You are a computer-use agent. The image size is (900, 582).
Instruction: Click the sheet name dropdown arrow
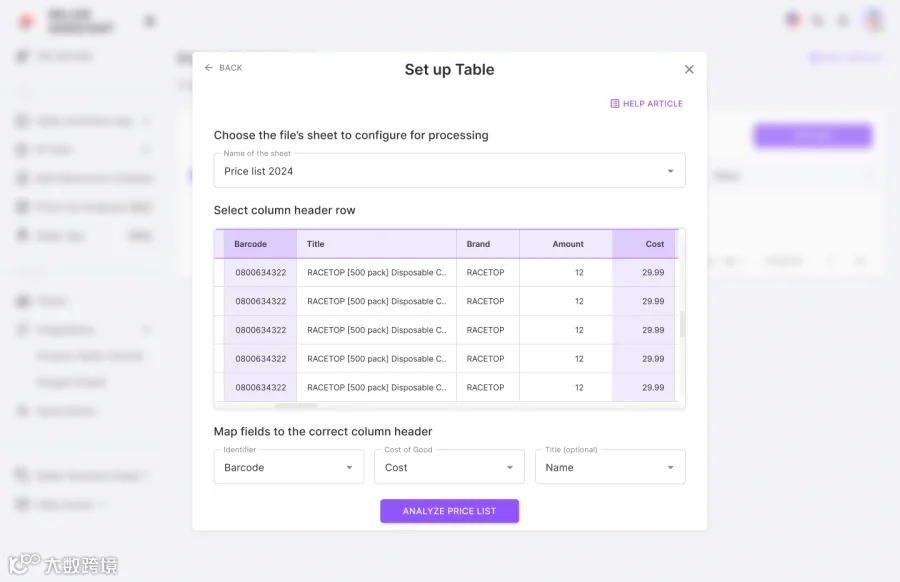(x=670, y=171)
